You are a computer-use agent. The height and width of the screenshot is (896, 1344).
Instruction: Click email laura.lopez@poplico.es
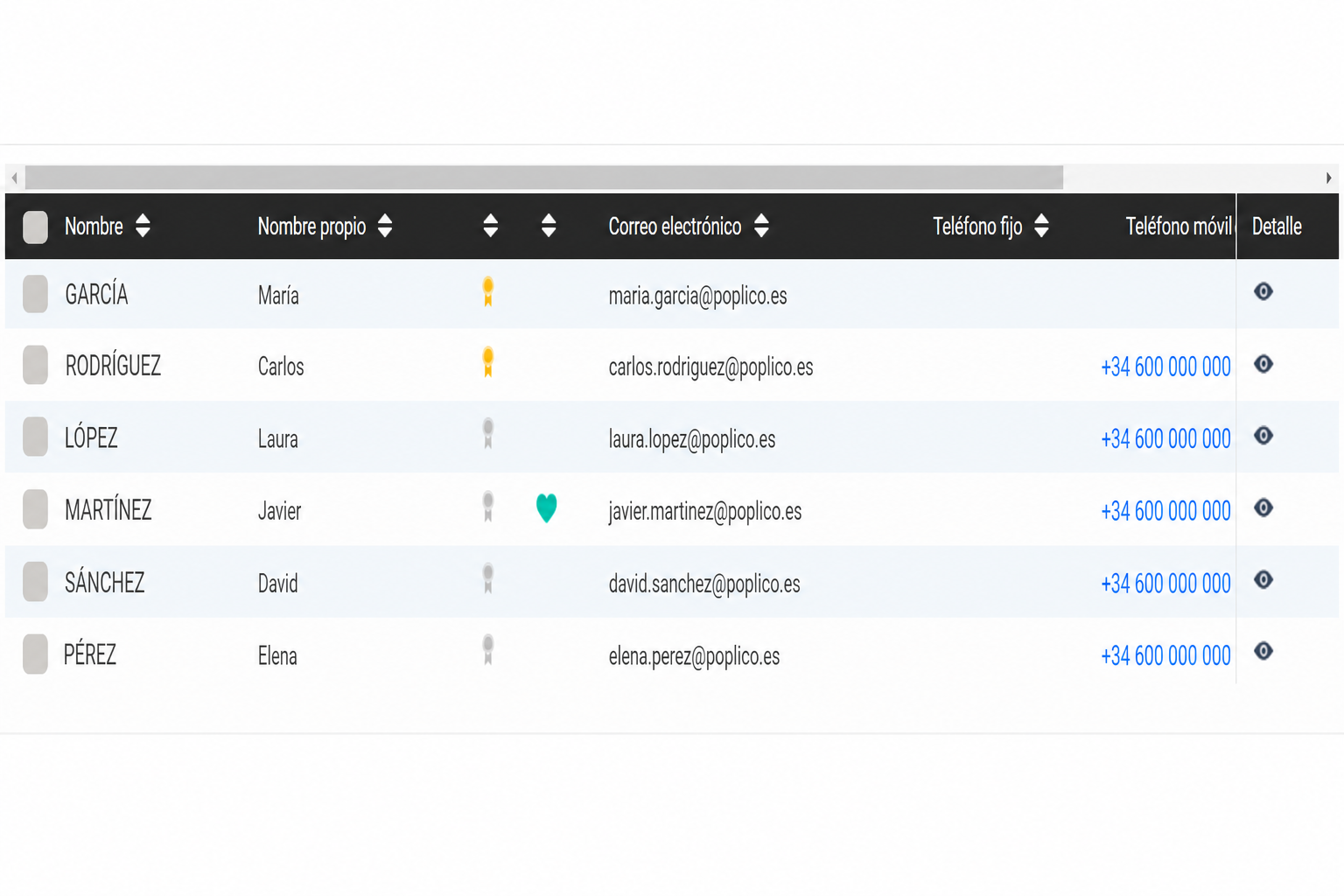point(691,439)
